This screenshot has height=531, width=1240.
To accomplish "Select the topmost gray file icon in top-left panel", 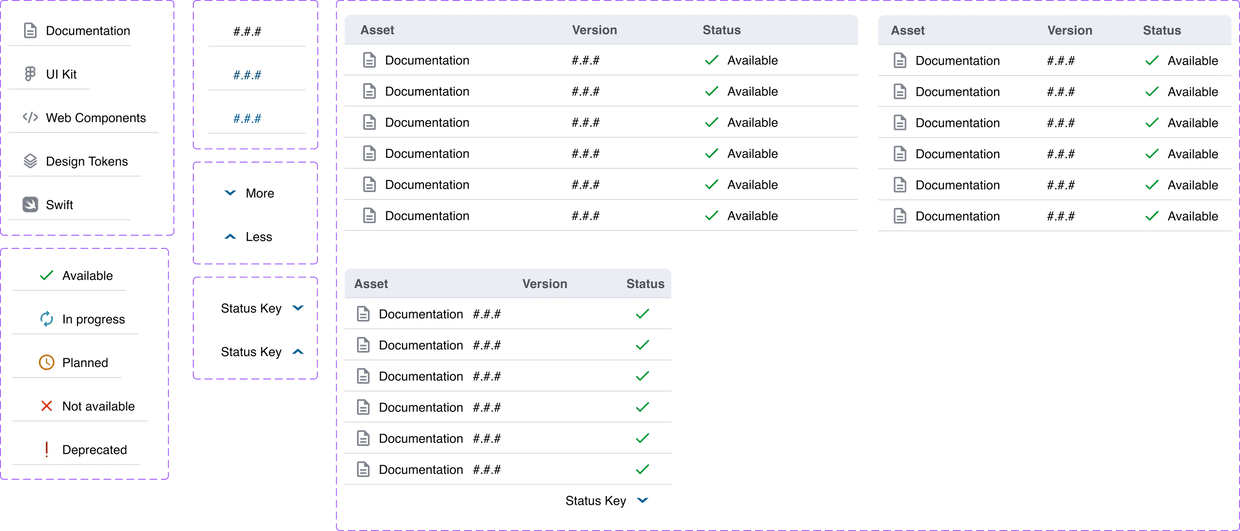I will click(30, 31).
